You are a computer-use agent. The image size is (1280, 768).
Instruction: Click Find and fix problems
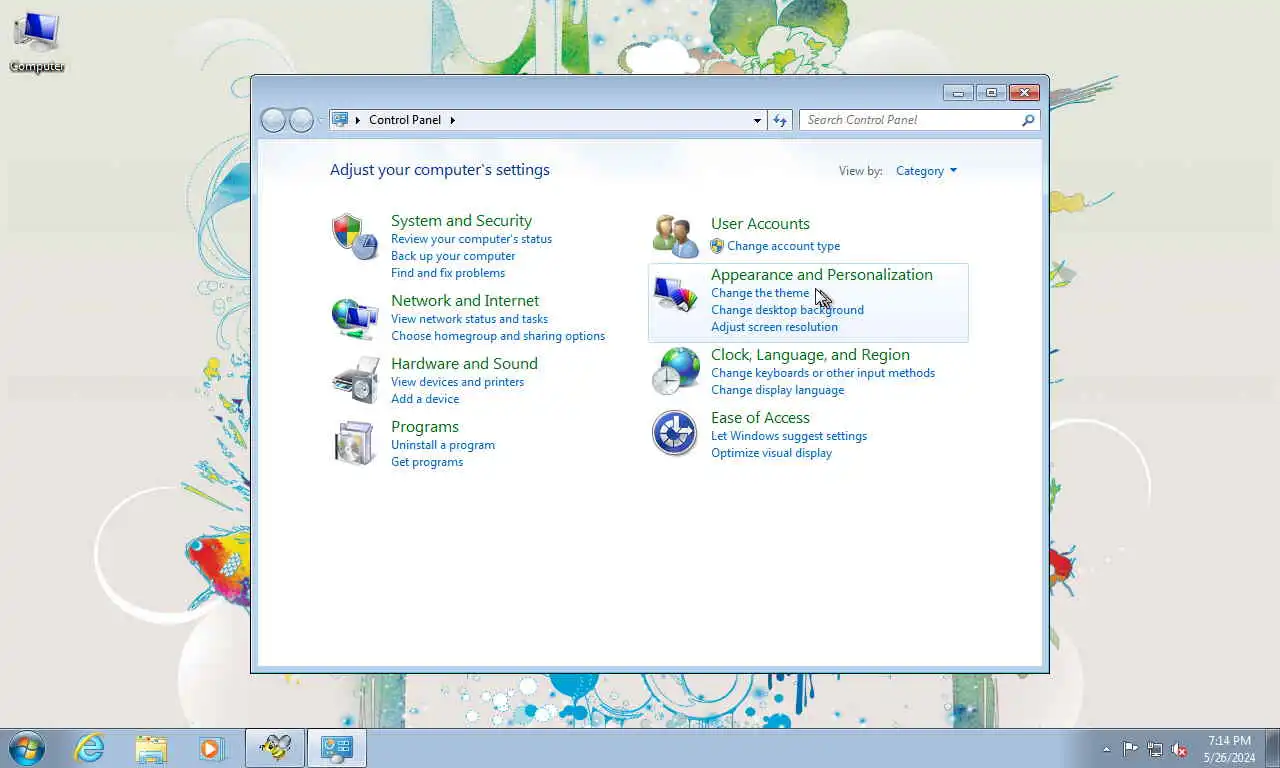click(448, 273)
